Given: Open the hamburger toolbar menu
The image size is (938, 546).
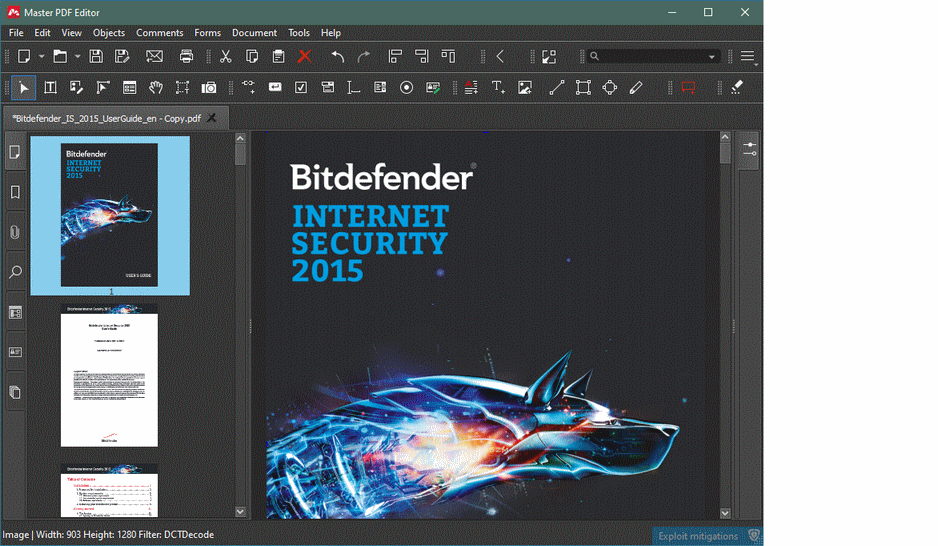Looking at the screenshot, I should pyautogui.click(x=747, y=56).
